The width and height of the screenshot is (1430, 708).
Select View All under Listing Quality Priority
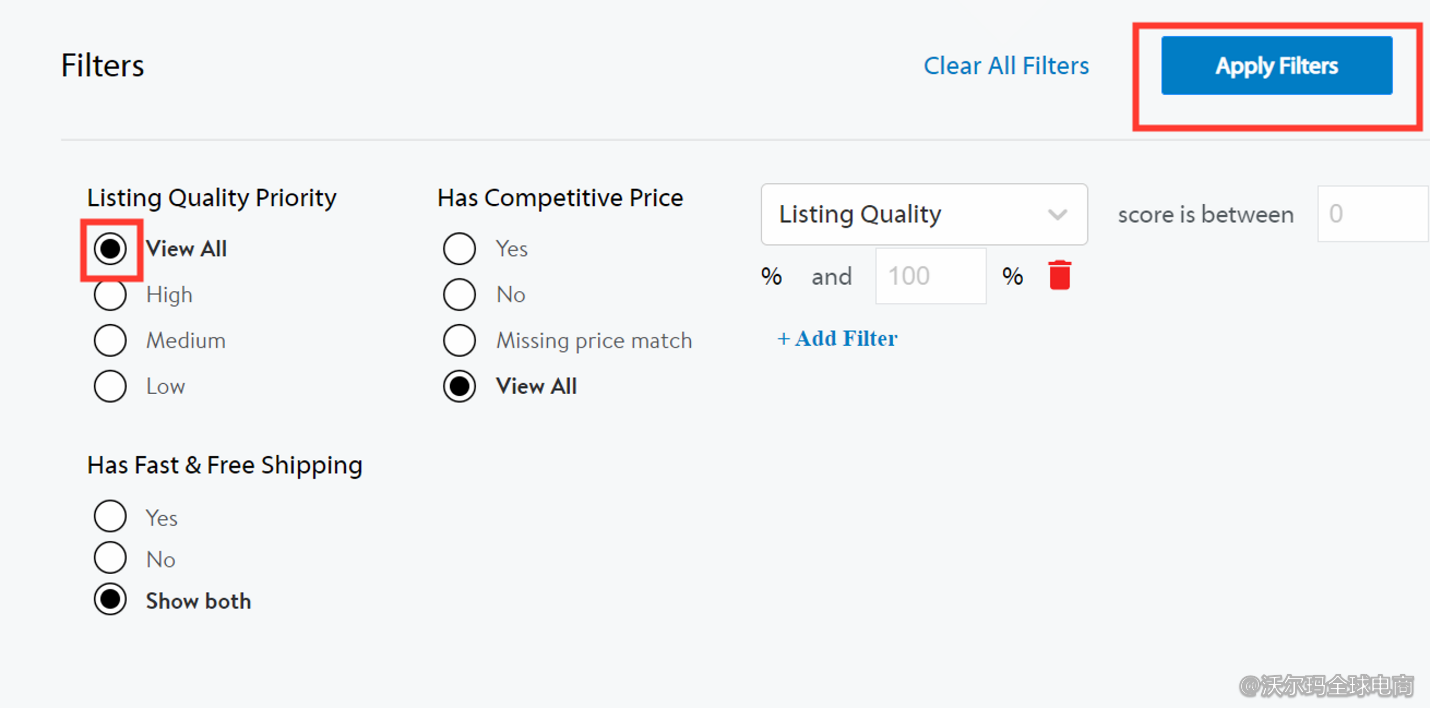[x=110, y=248]
